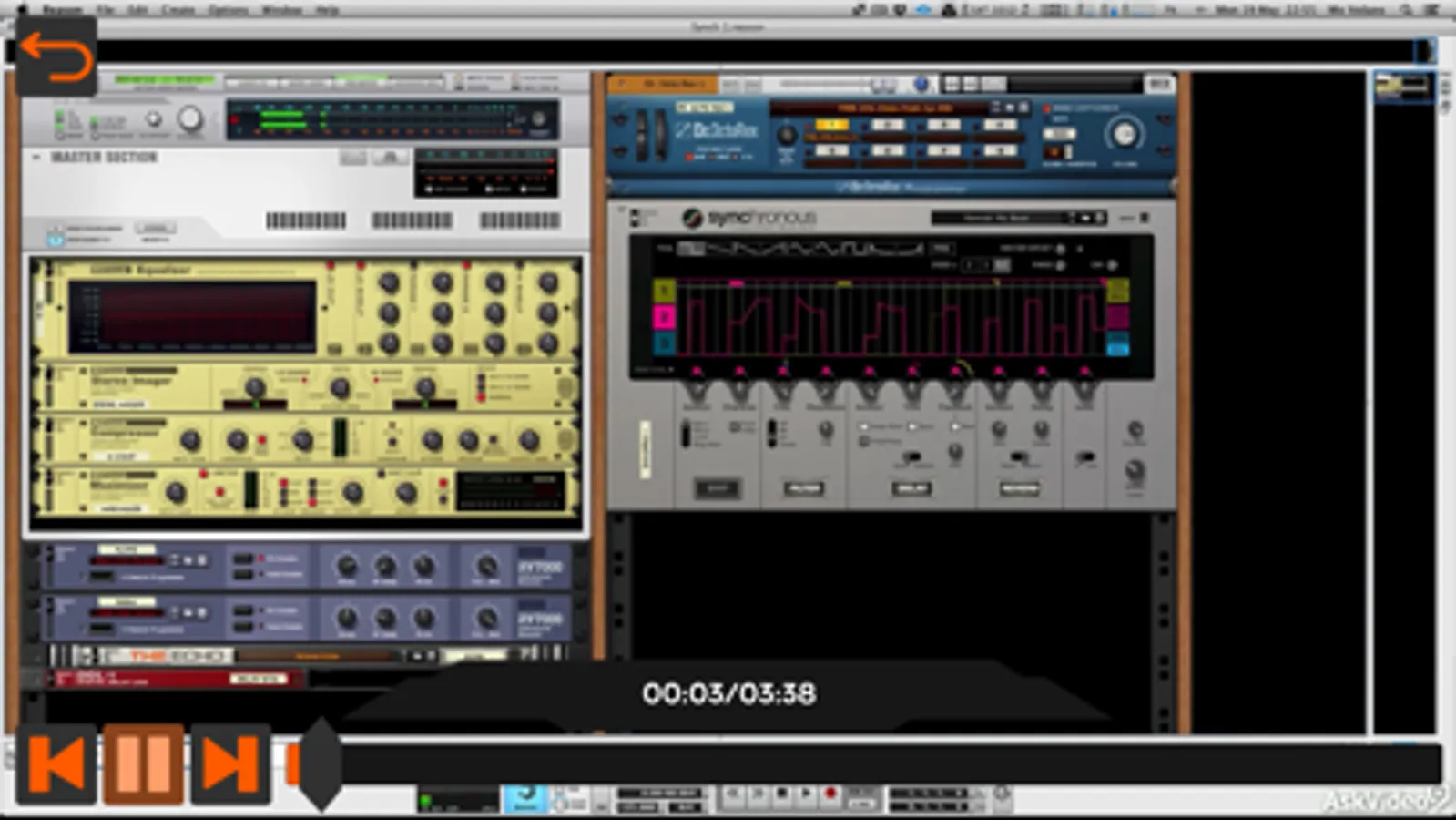Image resolution: width=1456 pixels, height=820 pixels.
Task: Move the video progress scrubber handle
Action: point(320,764)
